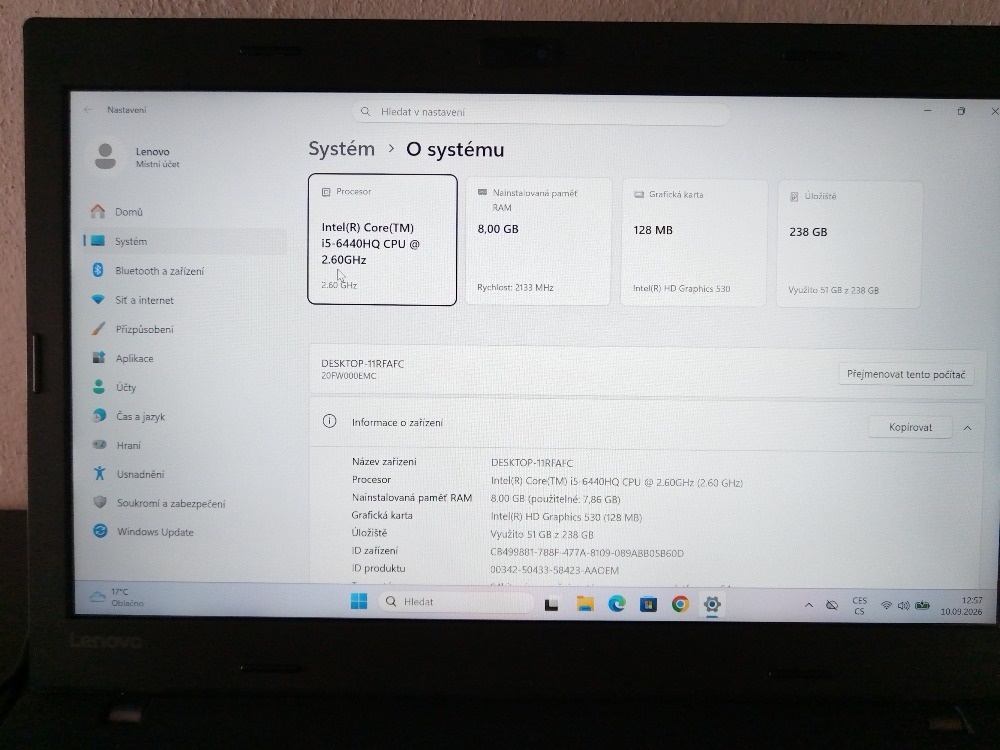
Task: Open the Wi-Fi tray icon
Action: [x=886, y=605]
